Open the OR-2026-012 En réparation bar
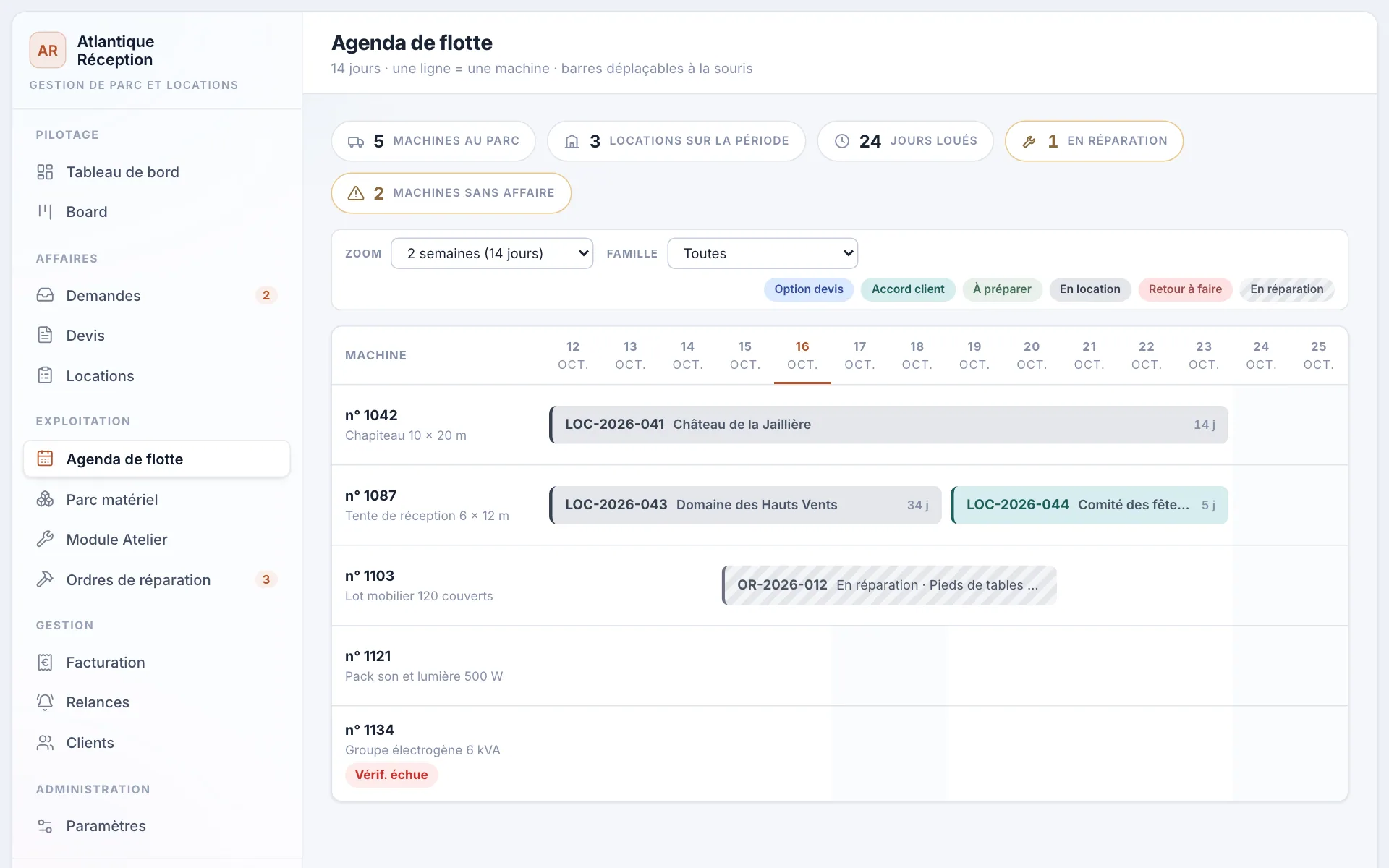Image resolution: width=1389 pixels, height=868 pixels. pyautogui.click(x=889, y=585)
